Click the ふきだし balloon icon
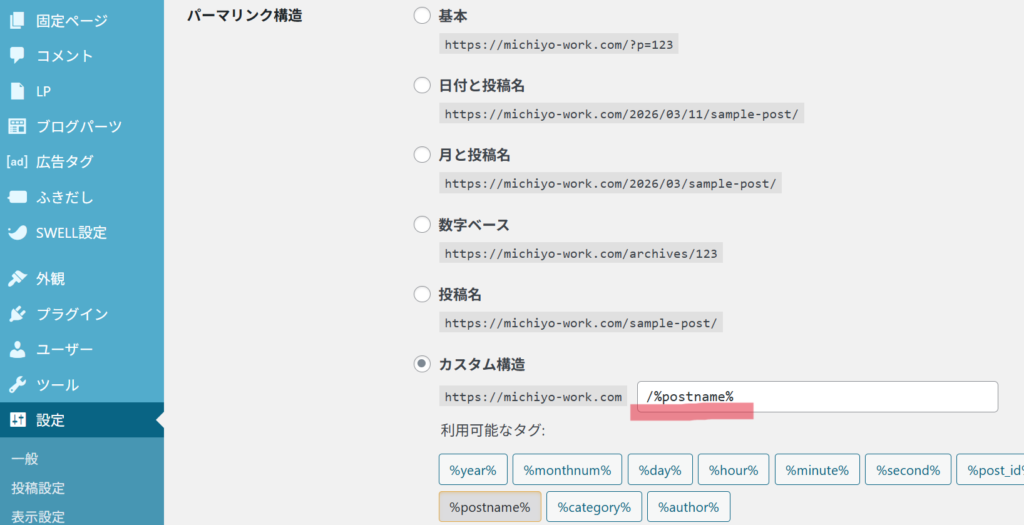The width and height of the screenshot is (1024, 525). click(x=17, y=197)
